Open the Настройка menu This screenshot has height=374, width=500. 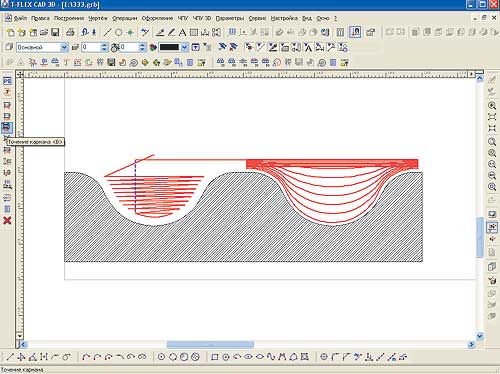coord(284,18)
